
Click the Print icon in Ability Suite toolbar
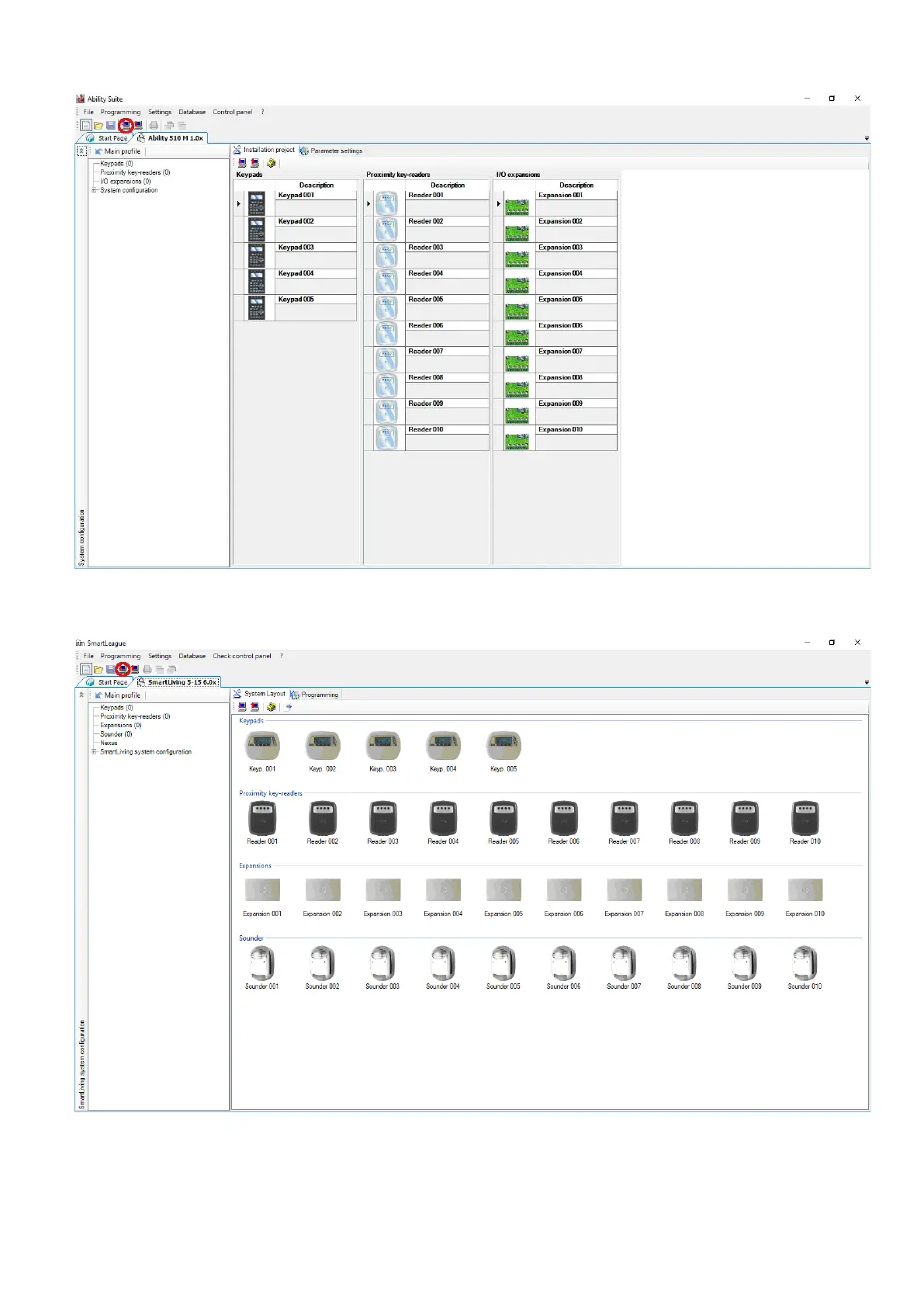(x=154, y=125)
